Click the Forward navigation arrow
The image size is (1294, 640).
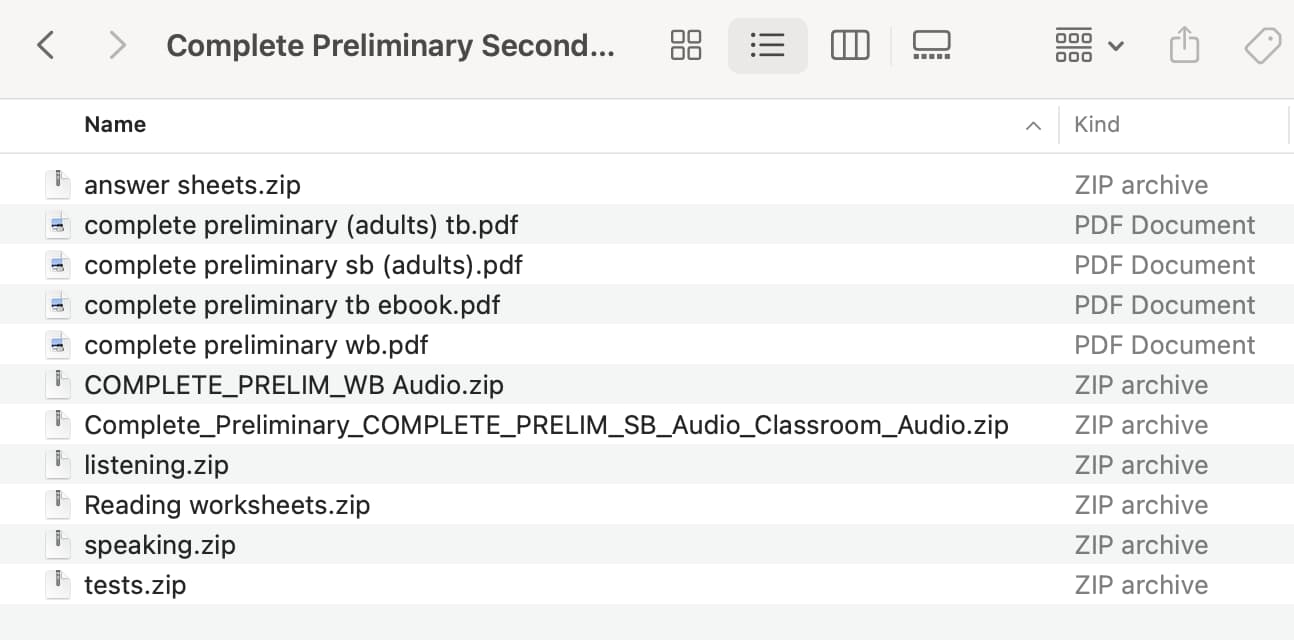click(x=116, y=45)
